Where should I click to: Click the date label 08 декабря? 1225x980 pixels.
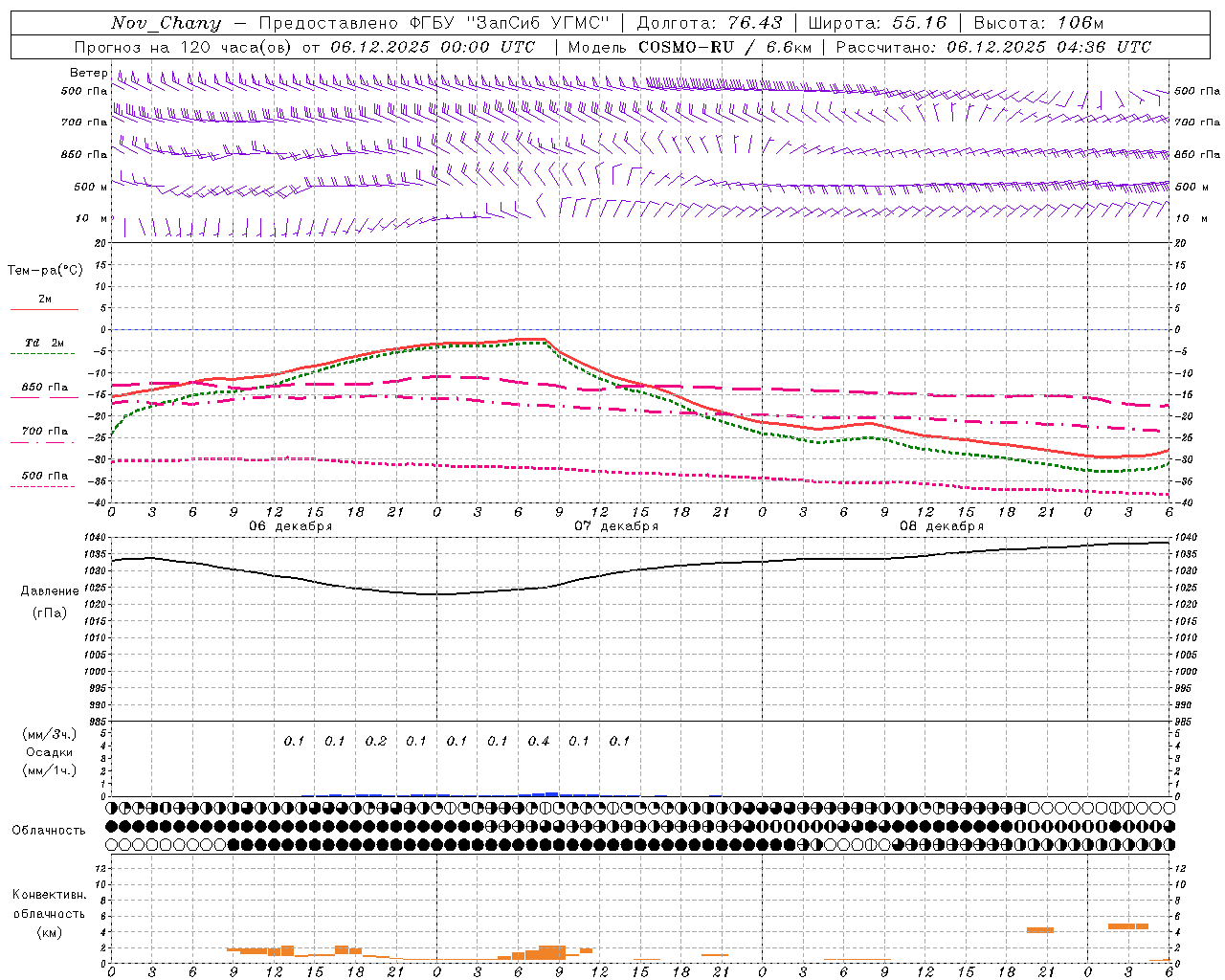(x=942, y=526)
